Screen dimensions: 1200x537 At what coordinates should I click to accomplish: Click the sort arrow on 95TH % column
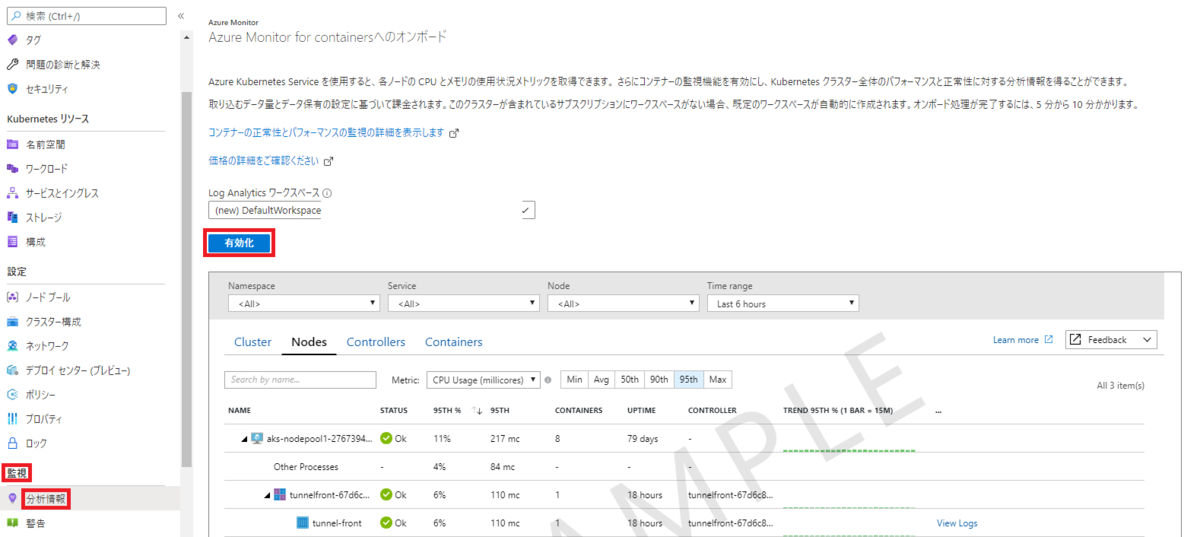tap(477, 411)
